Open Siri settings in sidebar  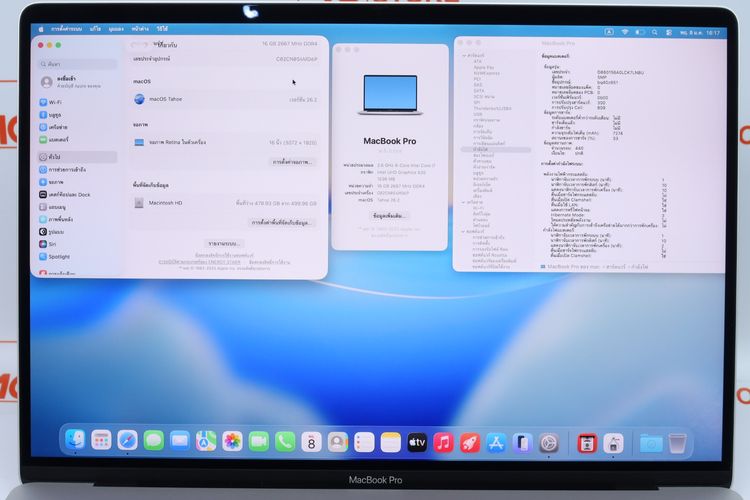(x=77, y=244)
